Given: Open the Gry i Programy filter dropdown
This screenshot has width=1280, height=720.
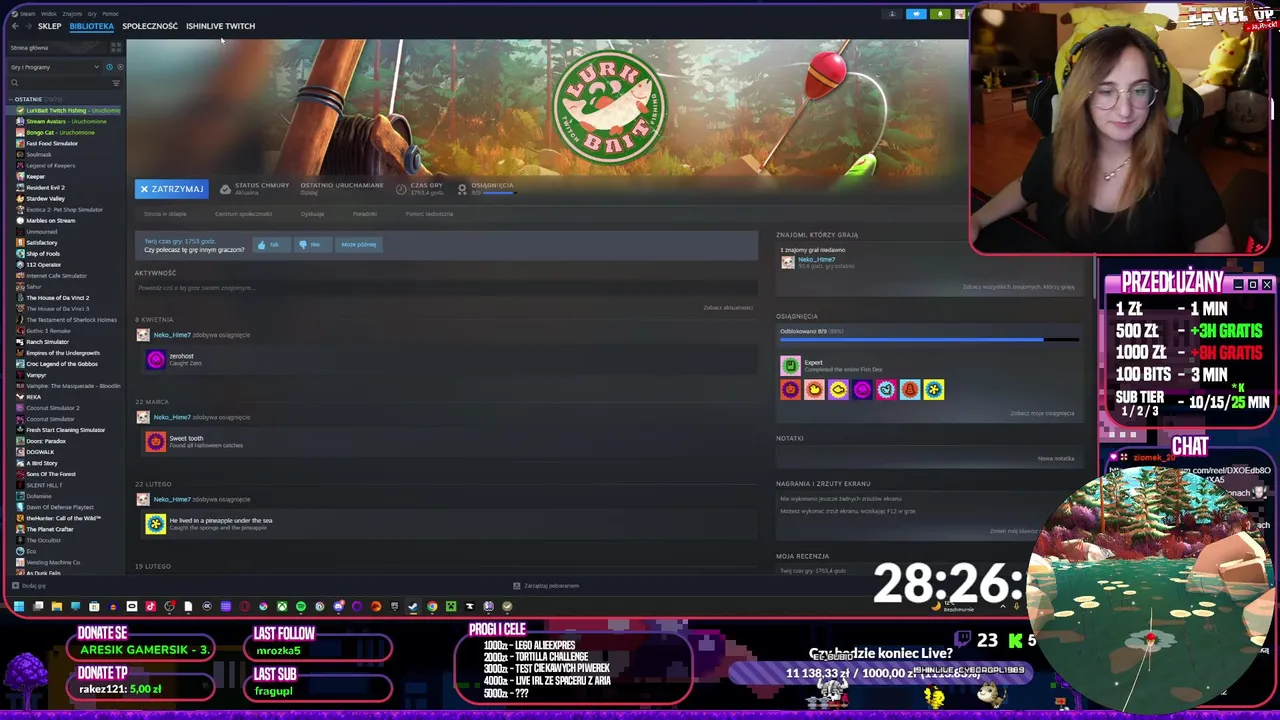Looking at the screenshot, I should pos(55,67).
